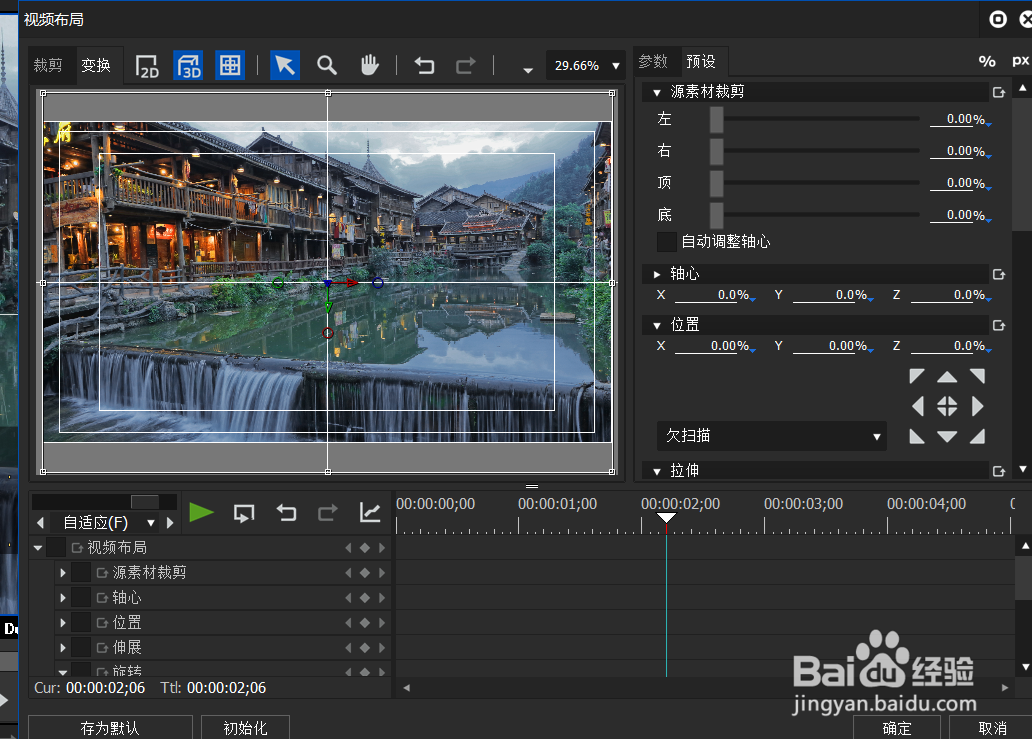1032x739 pixels.
Task: Click the loop playback icon
Action: pyautogui.click(x=244, y=513)
